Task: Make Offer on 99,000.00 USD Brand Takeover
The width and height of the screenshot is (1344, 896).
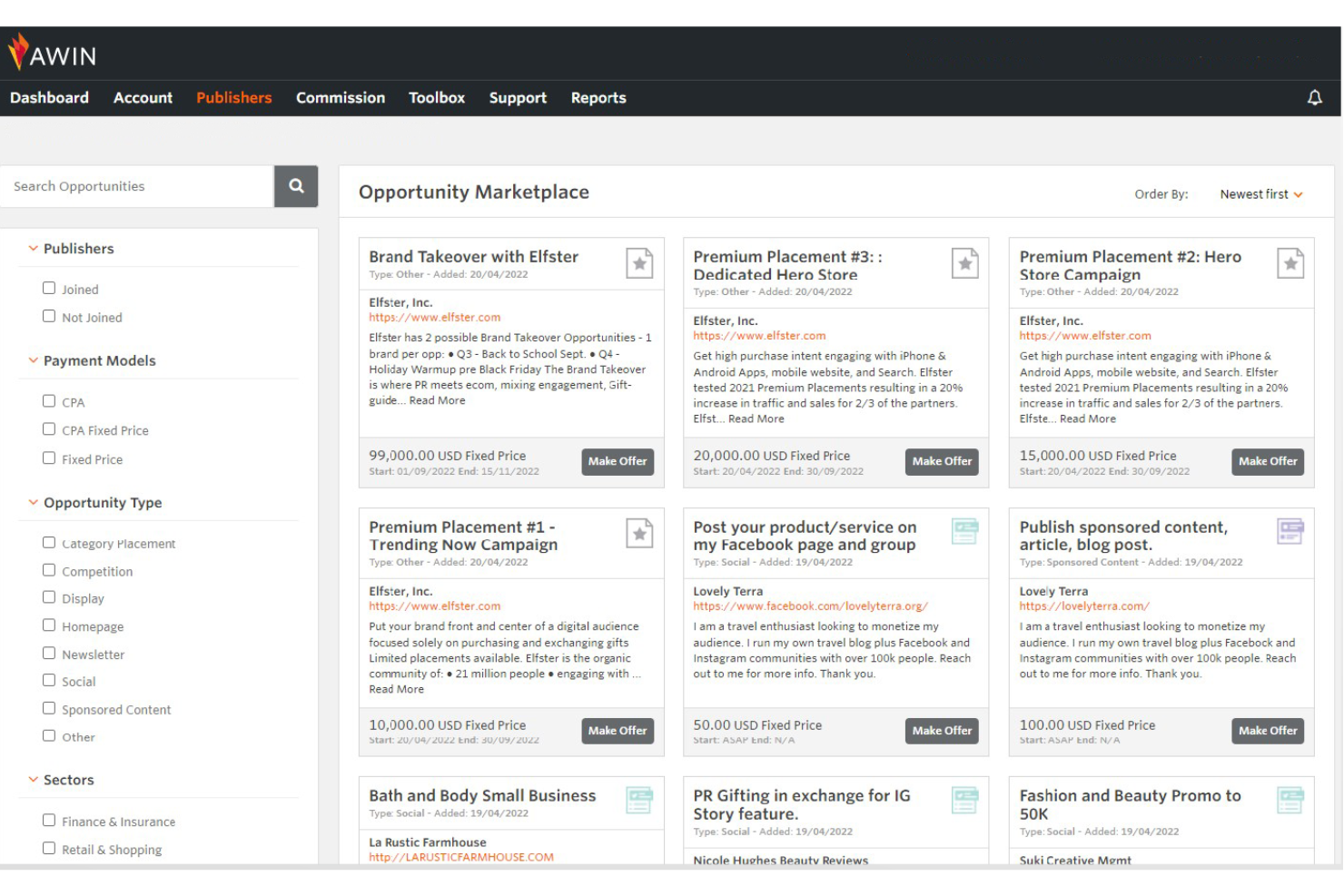Action: click(618, 461)
